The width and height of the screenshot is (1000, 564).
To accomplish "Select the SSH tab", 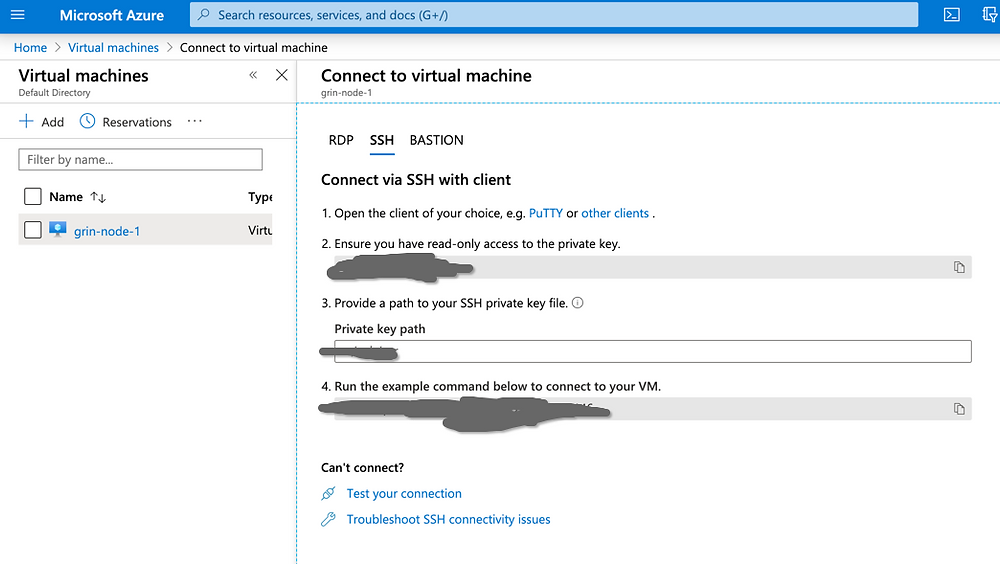I will [x=382, y=140].
